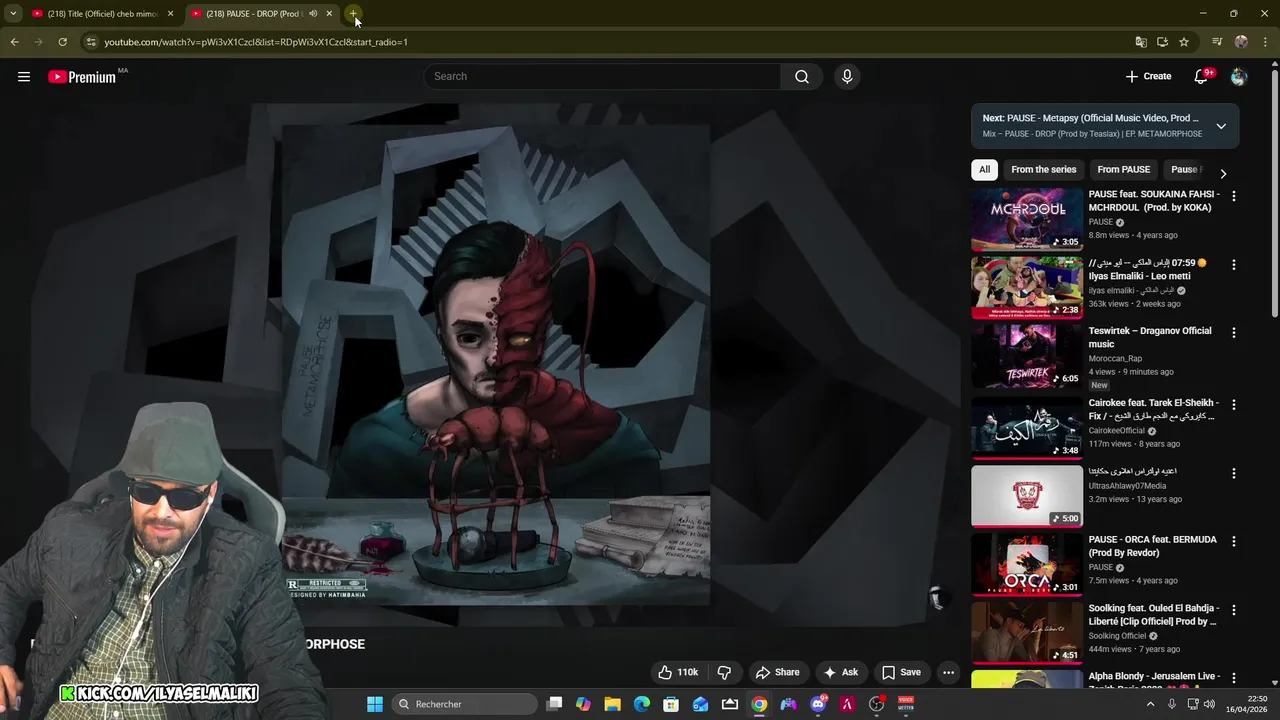This screenshot has height=720, width=1280.
Task: Open Windows Start menu
Action: tap(374, 704)
